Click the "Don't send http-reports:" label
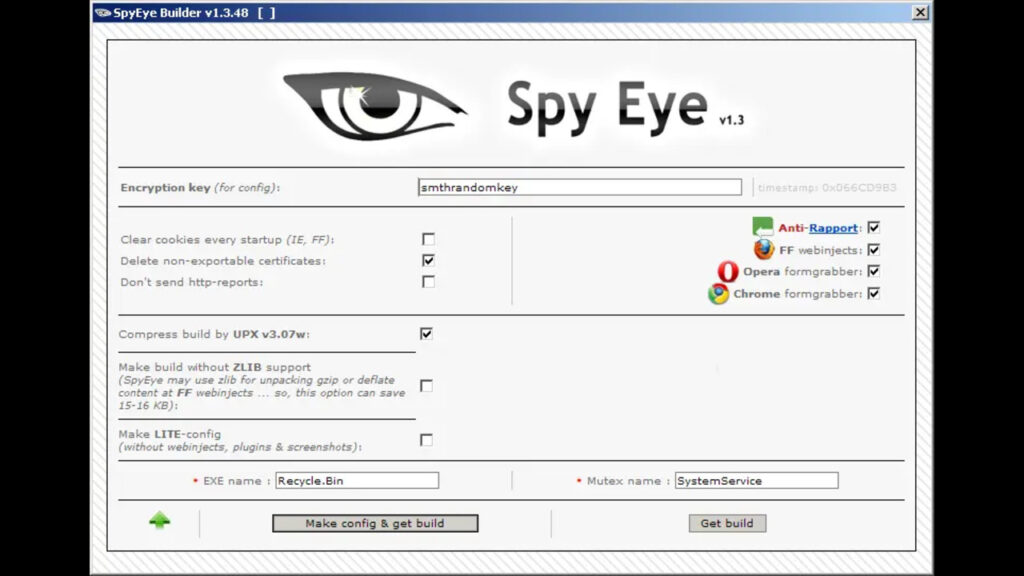This screenshot has height=576, width=1024. click(x=191, y=282)
